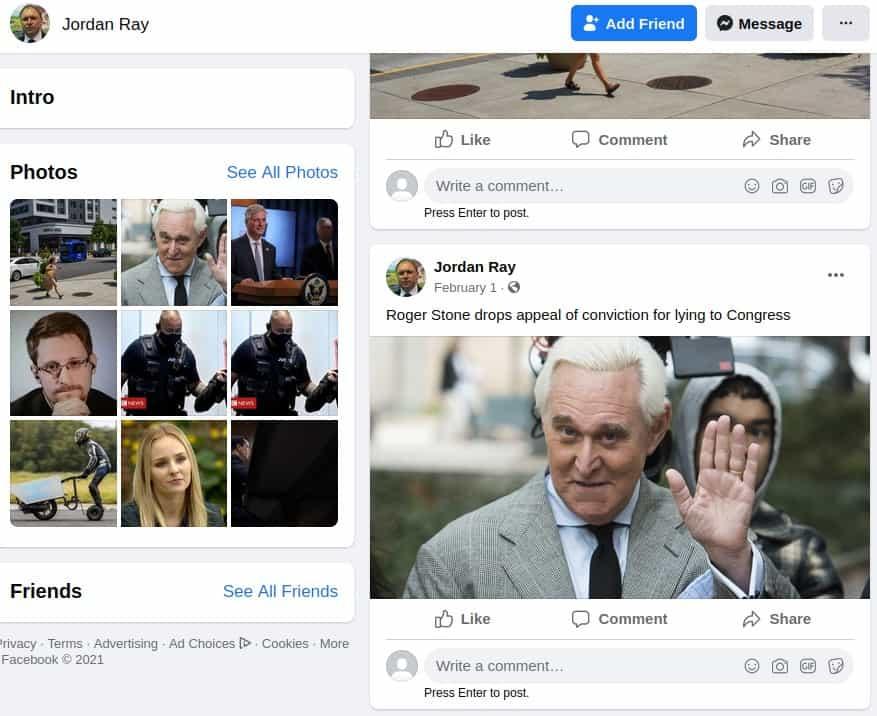Open the three-dot menu on the Roger Stone post

pyautogui.click(x=835, y=276)
